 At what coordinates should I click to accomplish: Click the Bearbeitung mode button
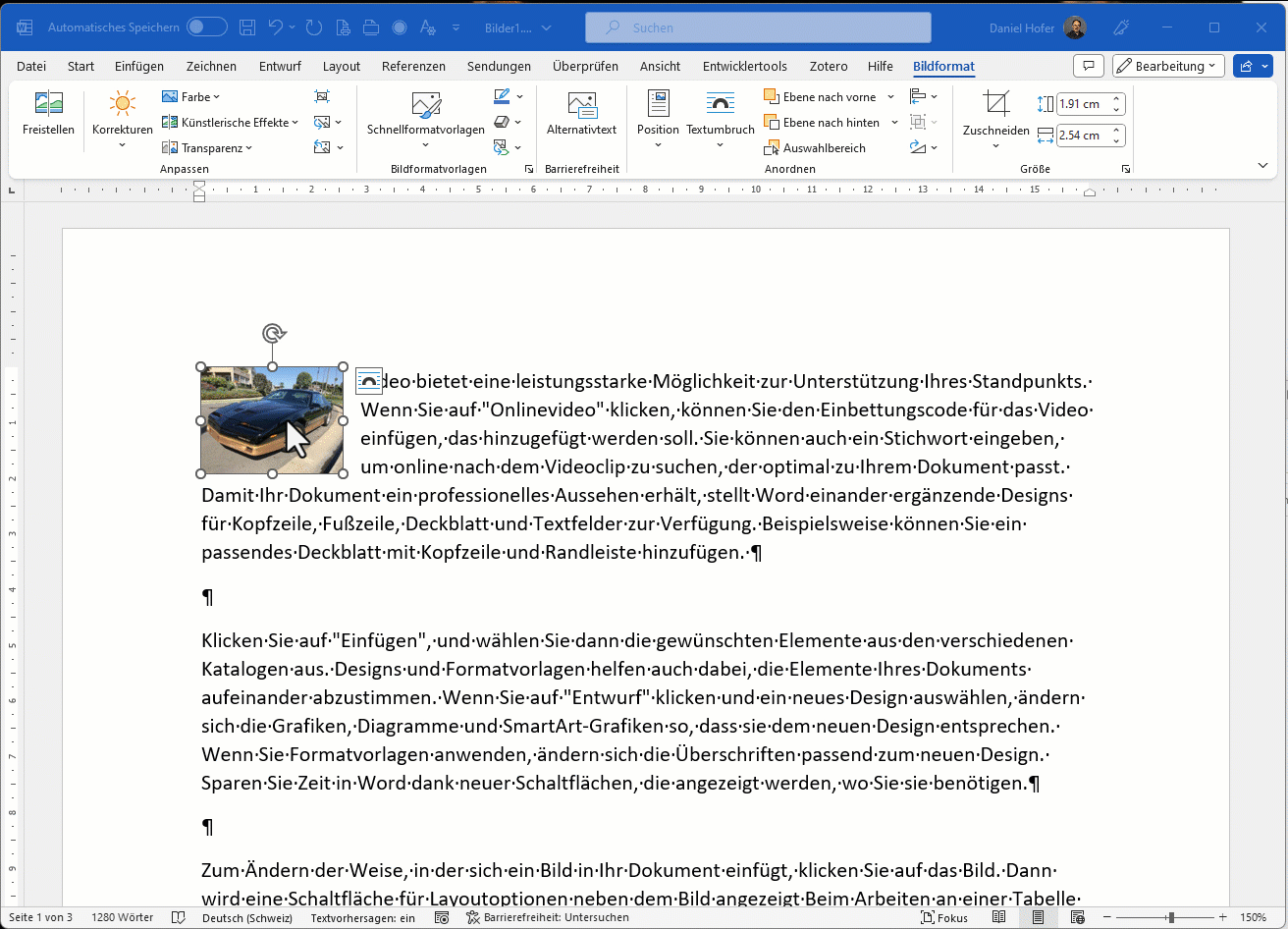(1167, 66)
